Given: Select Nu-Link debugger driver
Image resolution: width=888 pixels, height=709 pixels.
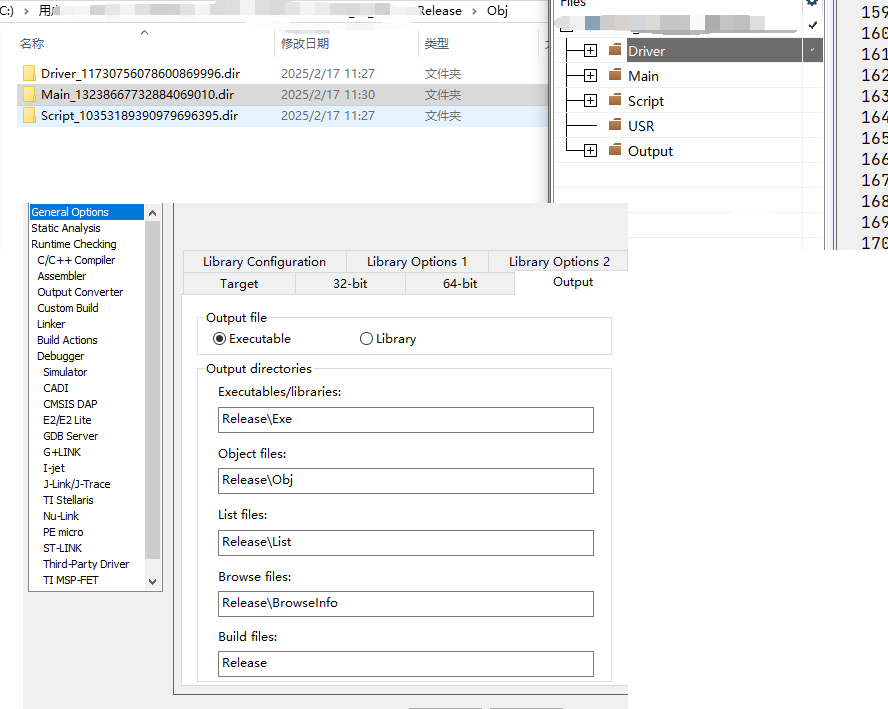Looking at the screenshot, I should pyautogui.click(x=61, y=516).
